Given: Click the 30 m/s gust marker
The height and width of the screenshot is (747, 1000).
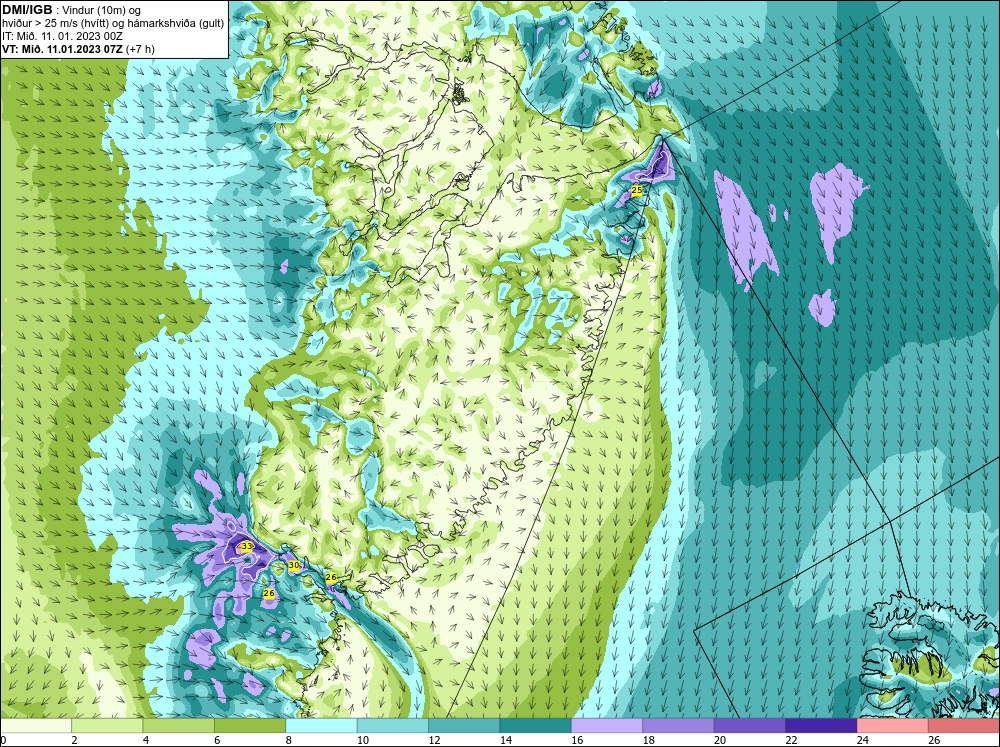Looking at the screenshot, I should coord(293,565).
